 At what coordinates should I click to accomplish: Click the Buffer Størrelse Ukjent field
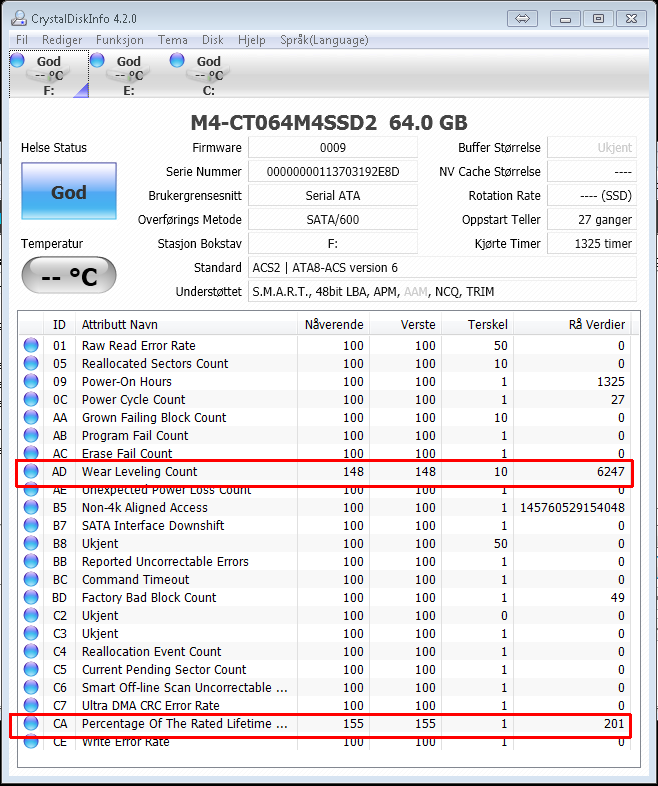coord(592,147)
